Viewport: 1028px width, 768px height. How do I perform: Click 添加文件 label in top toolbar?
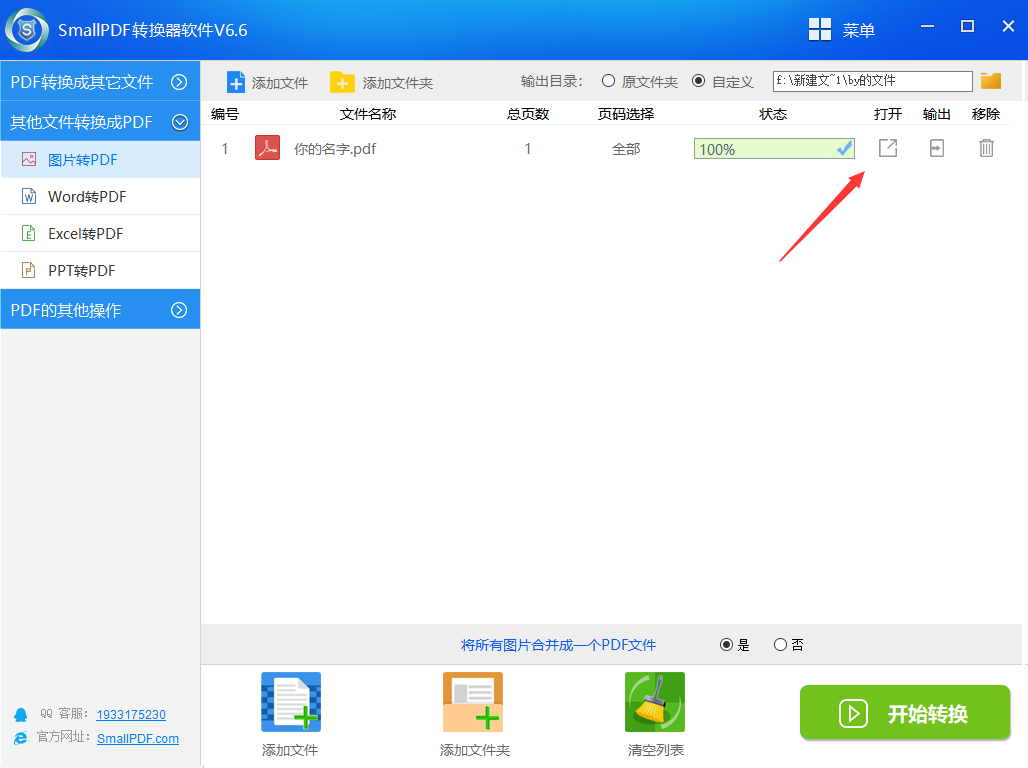(x=280, y=83)
